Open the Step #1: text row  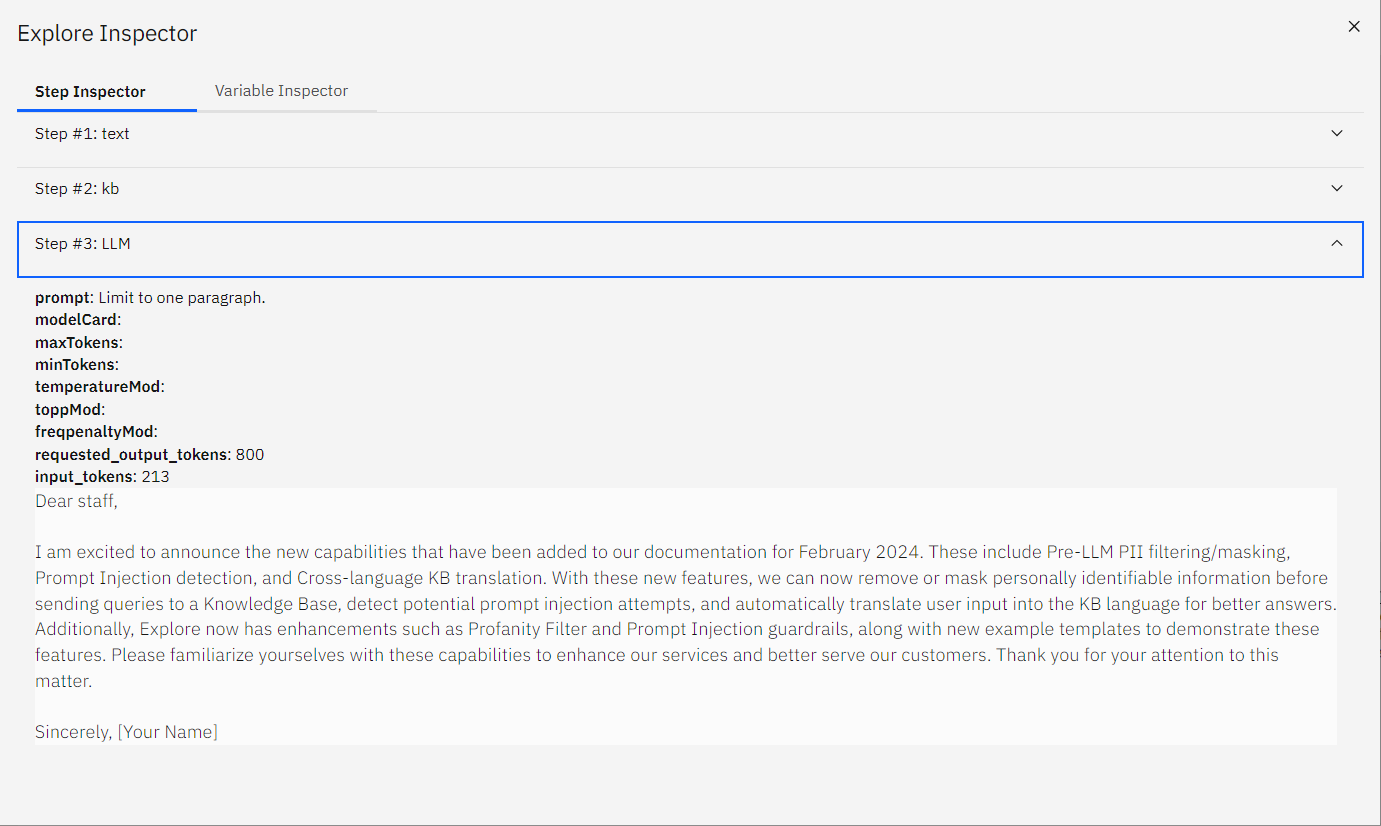coord(690,134)
